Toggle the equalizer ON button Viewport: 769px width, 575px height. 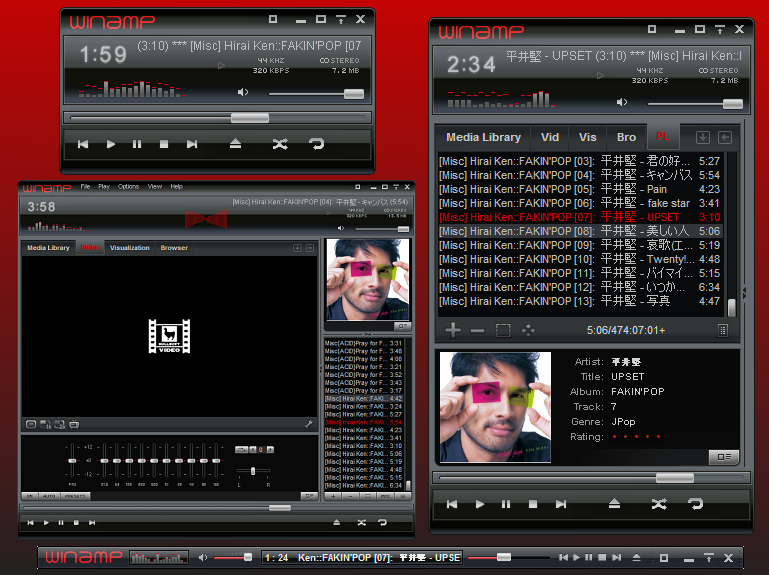coord(29,496)
